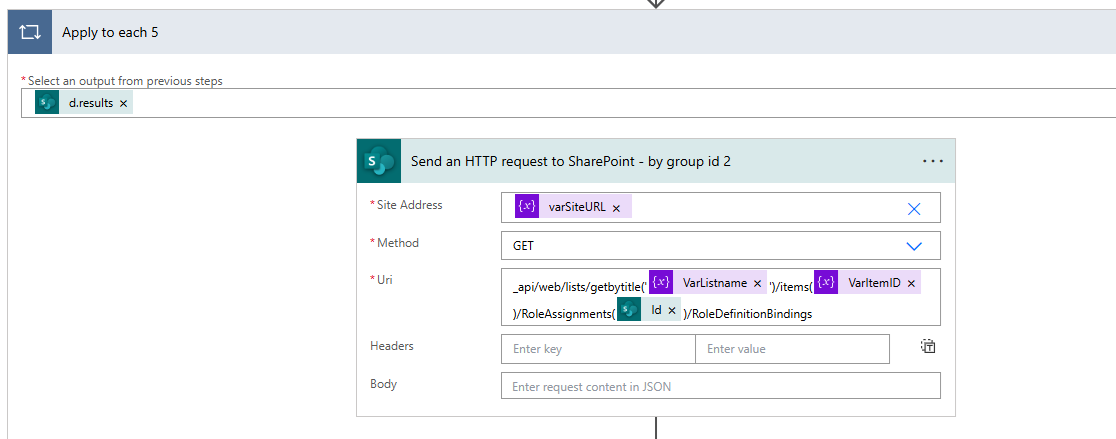Select the varSiteURL token label
This screenshot has height=439, width=1116.
pos(577,208)
